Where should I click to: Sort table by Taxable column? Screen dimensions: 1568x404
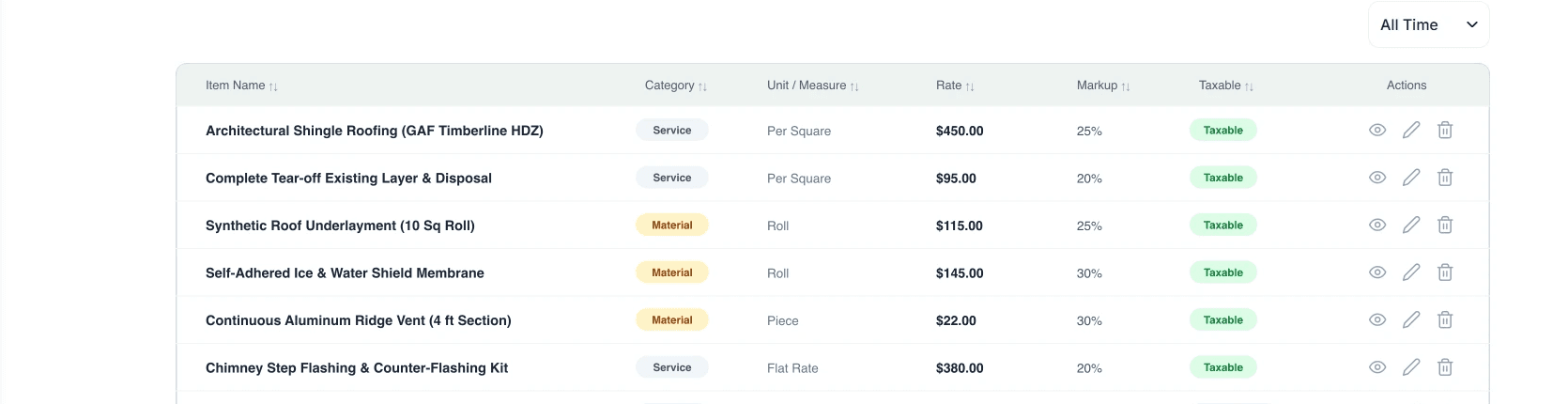[x=1226, y=85]
